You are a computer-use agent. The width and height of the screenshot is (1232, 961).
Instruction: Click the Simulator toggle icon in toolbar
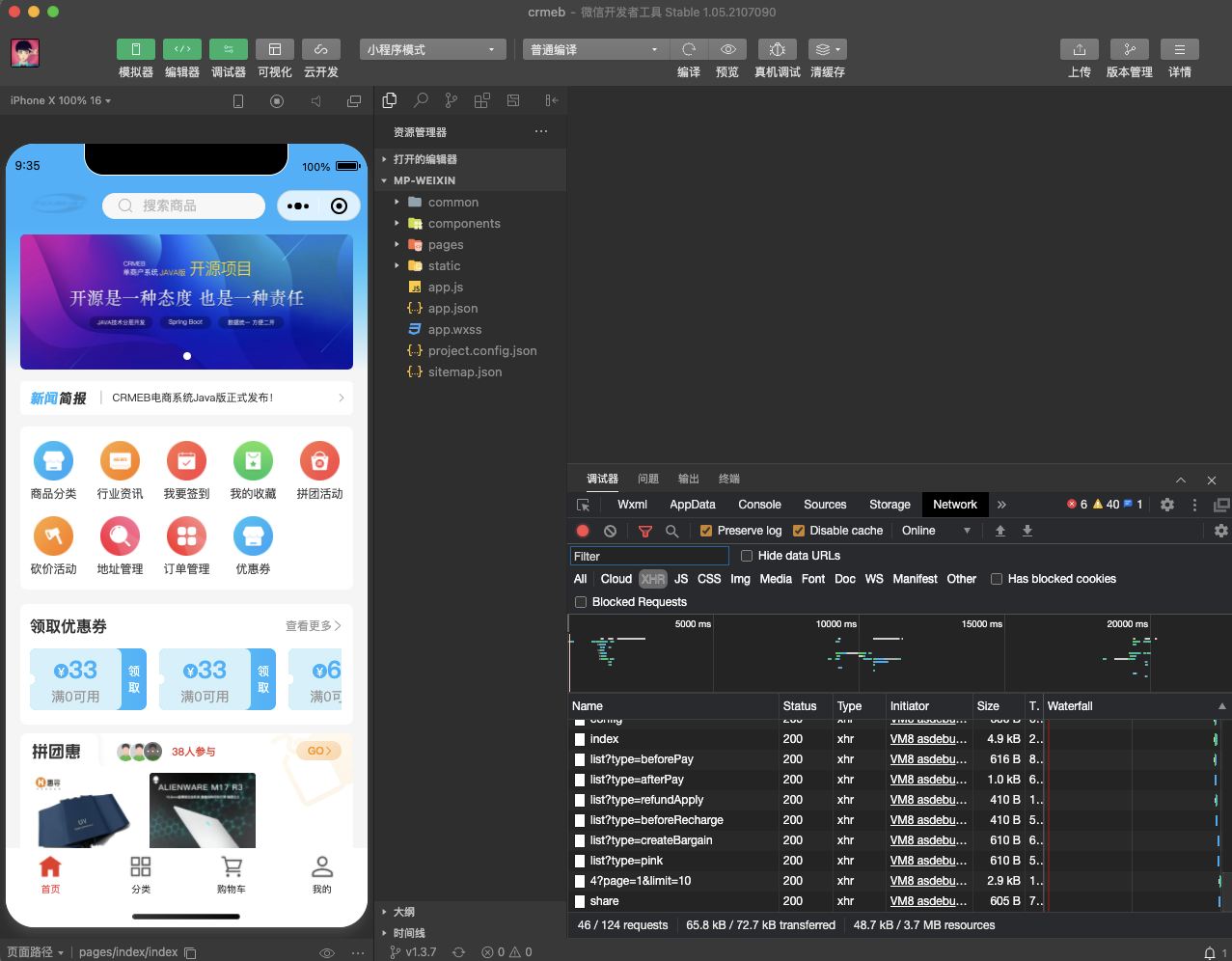click(136, 49)
